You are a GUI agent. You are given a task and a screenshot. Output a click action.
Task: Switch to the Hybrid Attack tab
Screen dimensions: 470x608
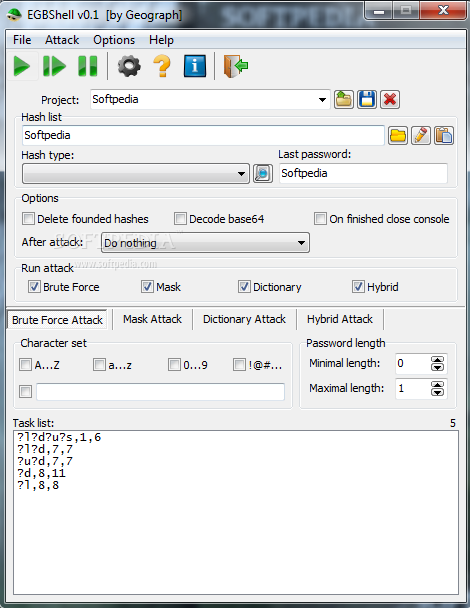(340, 319)
